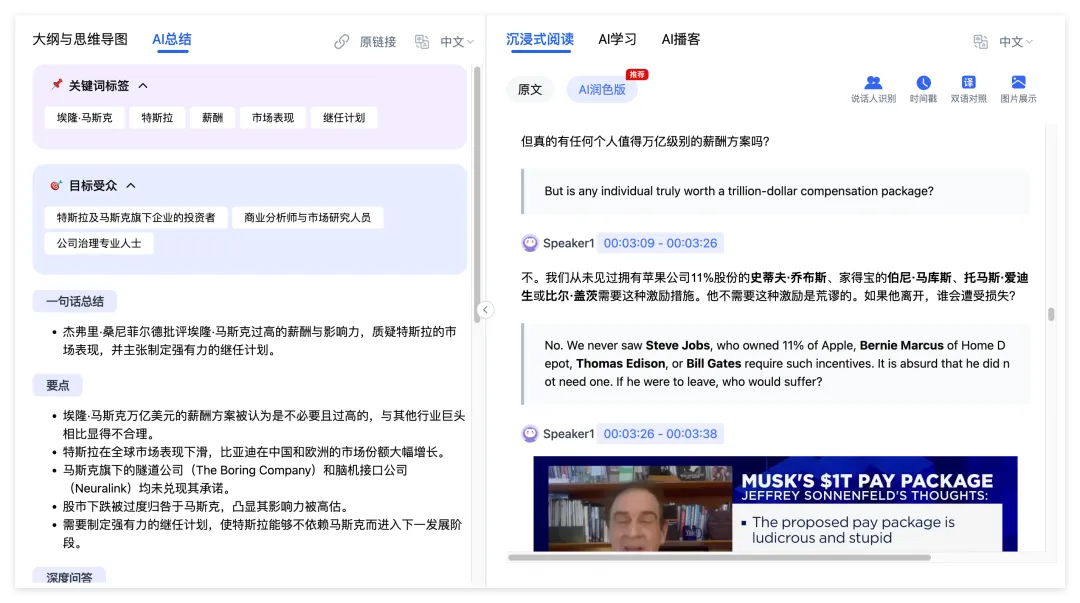This screenshot has height=603, width=1080.
Task: Click the 特斯拉 keyword tag
Action: tap(157, 118)
